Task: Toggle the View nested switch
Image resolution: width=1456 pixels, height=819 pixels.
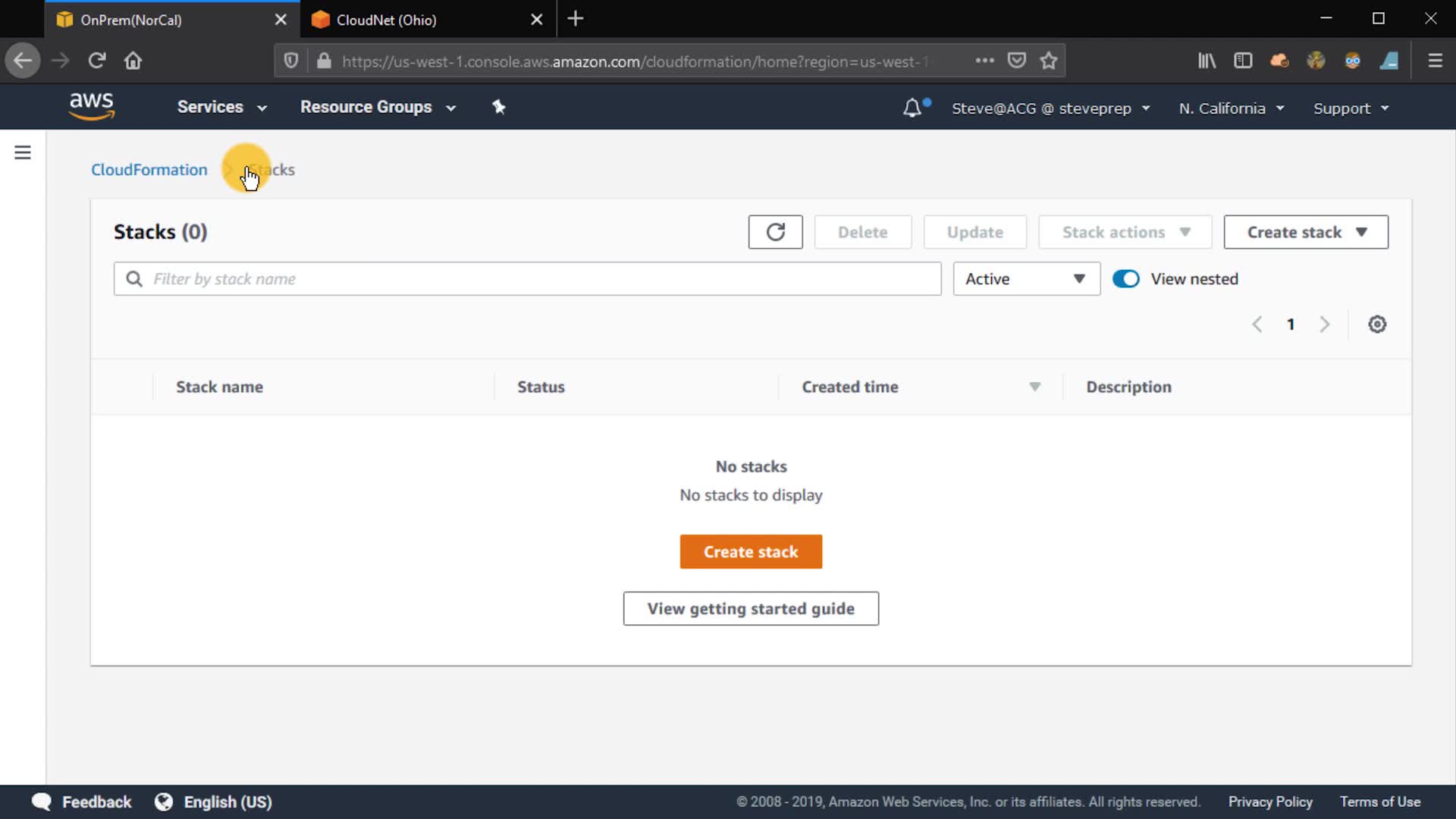Action: [1126, 279]
